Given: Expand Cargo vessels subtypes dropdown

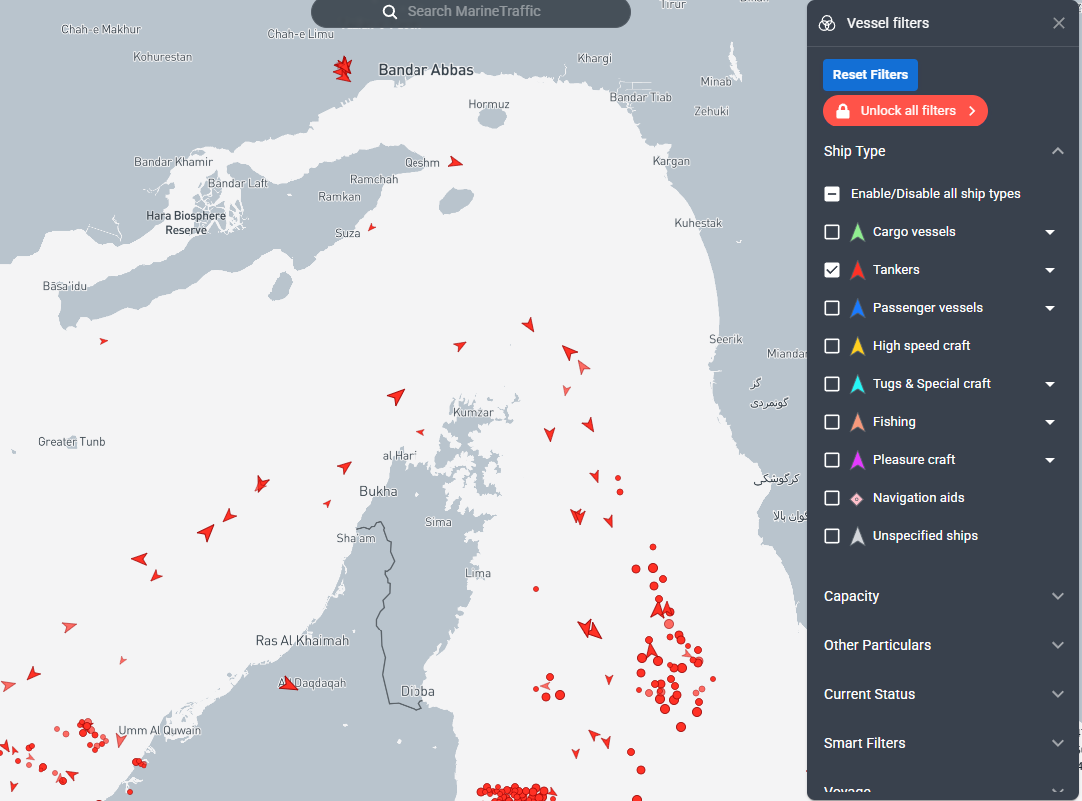Looking at the screenshot, I should pyautogui.click(x=1050, y=233).
